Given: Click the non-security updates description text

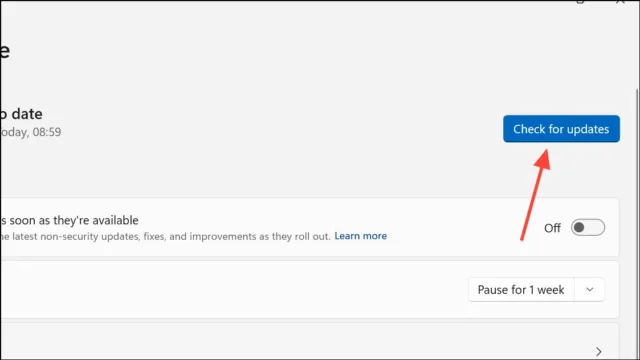Looking at the screenshot, I should (165, 236).
